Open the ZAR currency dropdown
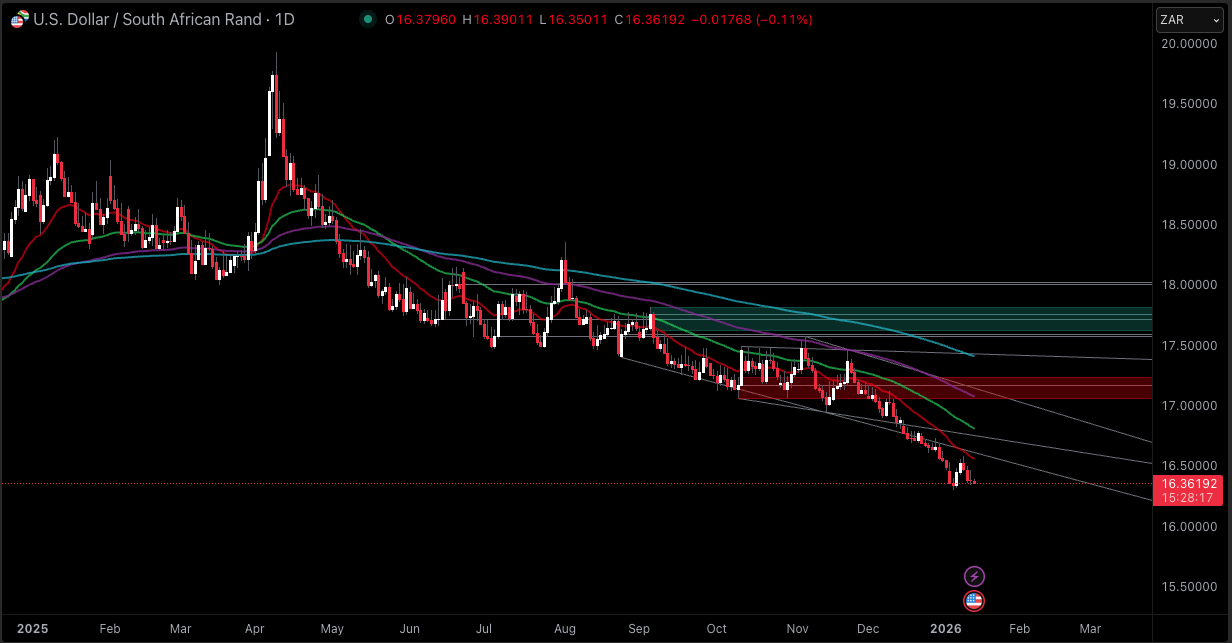 point(1189,19)
